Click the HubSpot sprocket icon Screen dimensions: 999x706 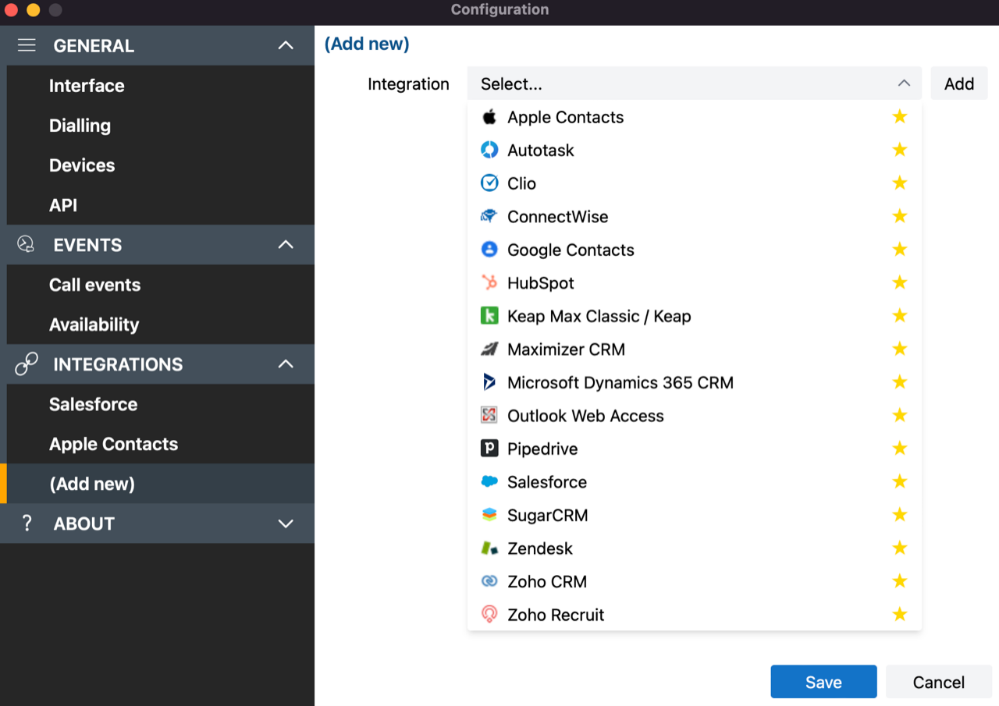(x=489, y=283)
